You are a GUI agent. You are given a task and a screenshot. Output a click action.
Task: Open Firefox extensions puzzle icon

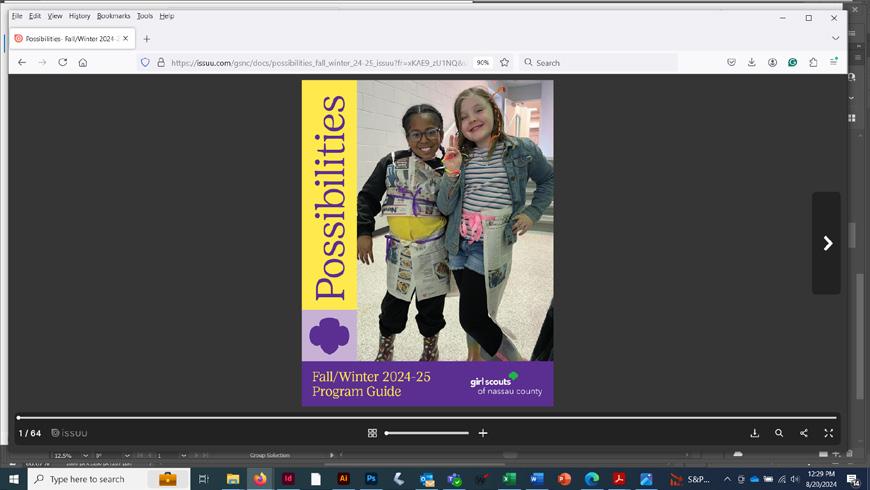813,62
